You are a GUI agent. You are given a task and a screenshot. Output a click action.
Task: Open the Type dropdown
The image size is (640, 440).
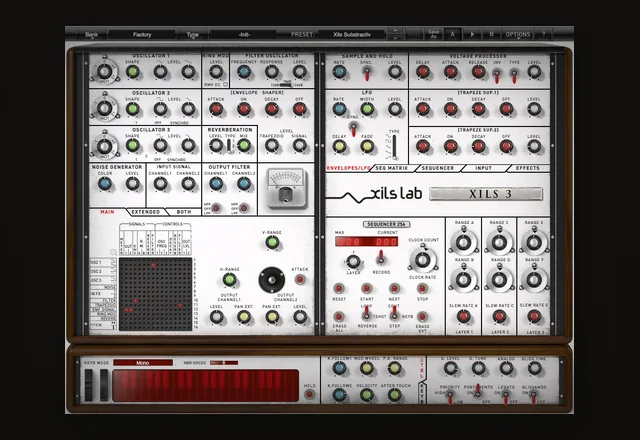192,35
